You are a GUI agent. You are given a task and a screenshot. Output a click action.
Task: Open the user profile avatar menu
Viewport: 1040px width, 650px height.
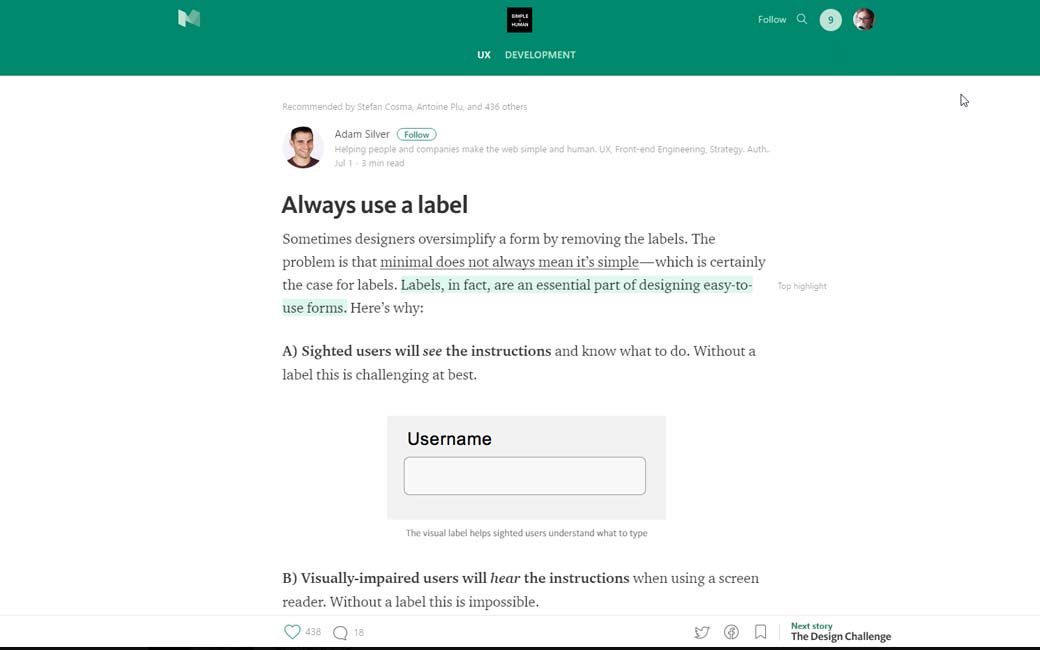point(864,20)
